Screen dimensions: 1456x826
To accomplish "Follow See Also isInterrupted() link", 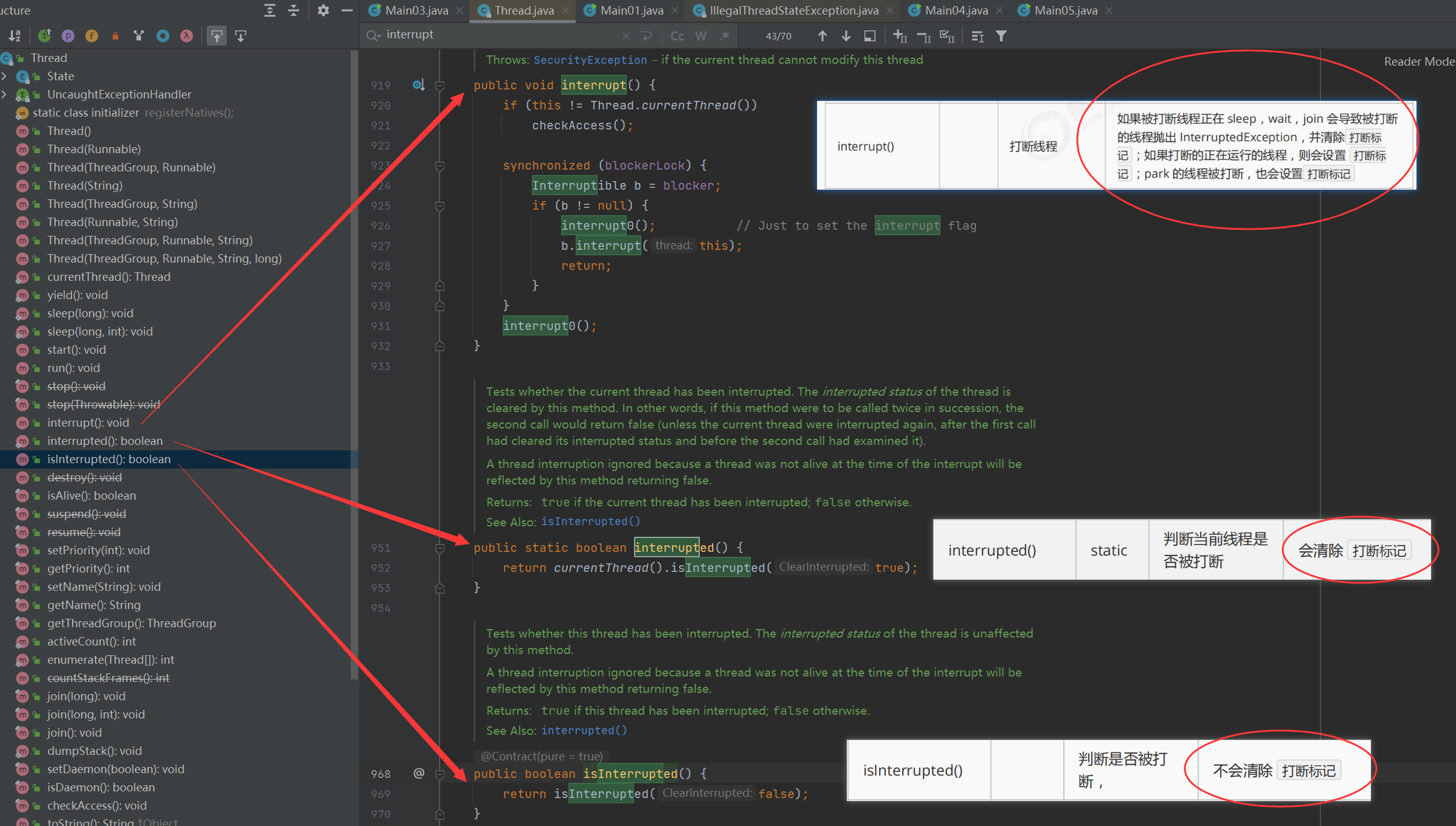I will click(590, 521).
